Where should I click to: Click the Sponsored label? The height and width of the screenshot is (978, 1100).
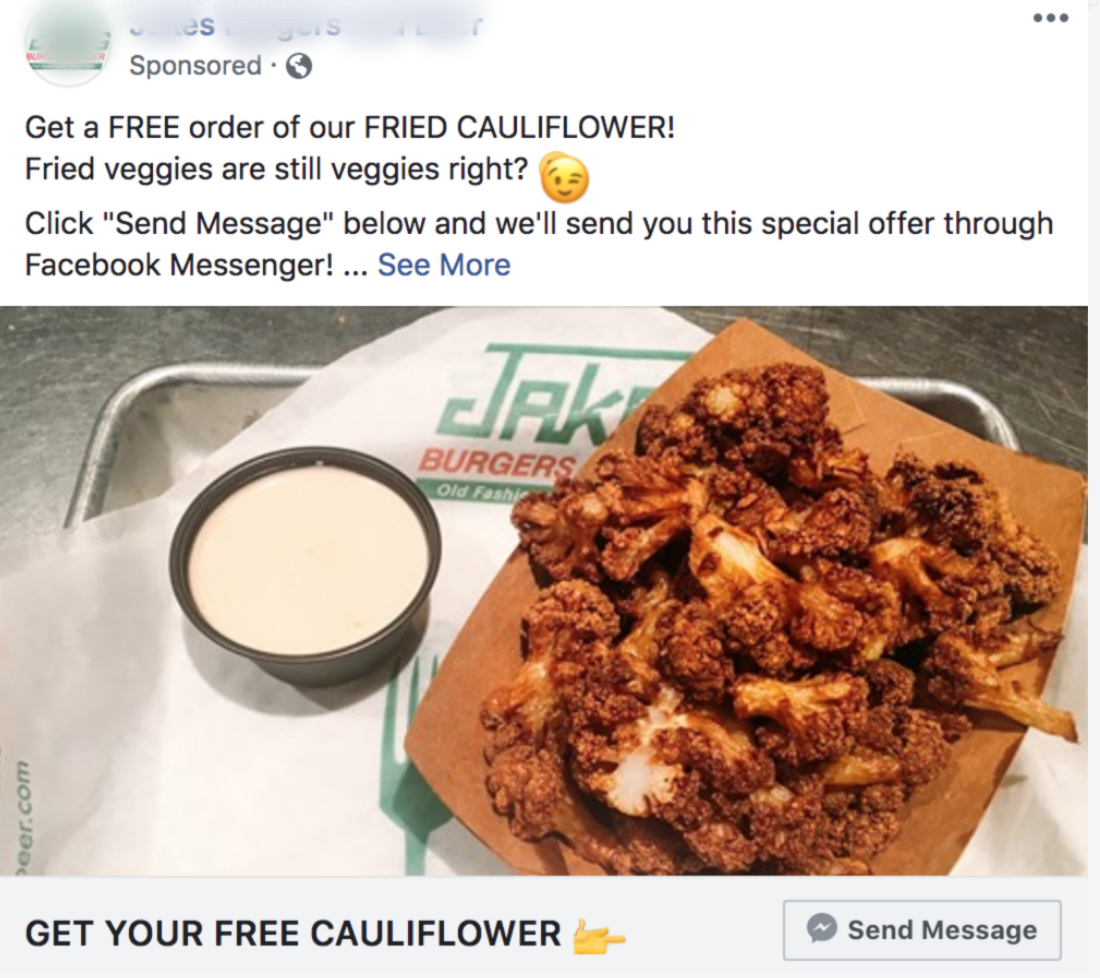[x=196, y=65]
